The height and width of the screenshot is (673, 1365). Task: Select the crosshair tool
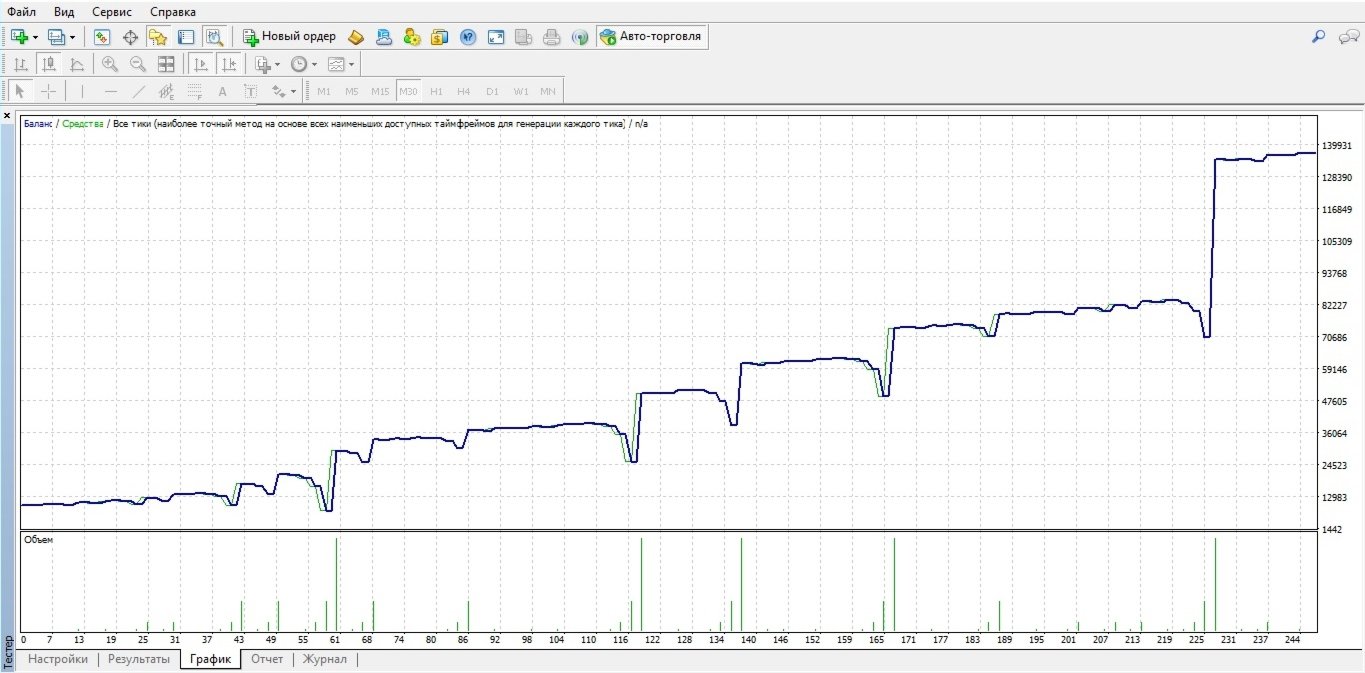click(48, 91)
